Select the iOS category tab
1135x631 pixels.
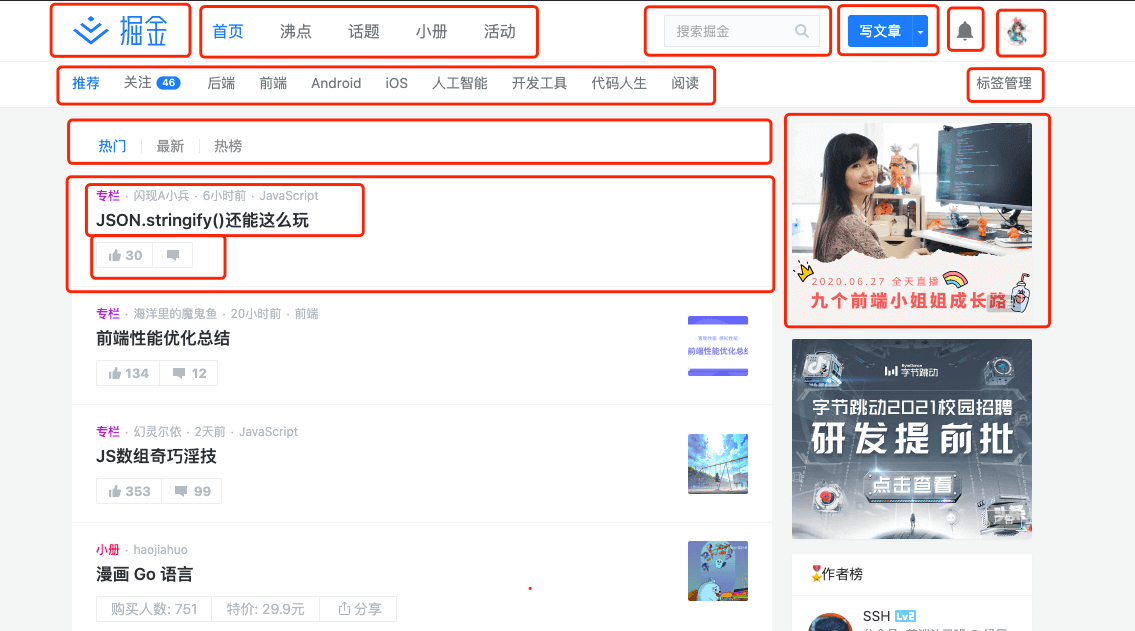[396, 83]
